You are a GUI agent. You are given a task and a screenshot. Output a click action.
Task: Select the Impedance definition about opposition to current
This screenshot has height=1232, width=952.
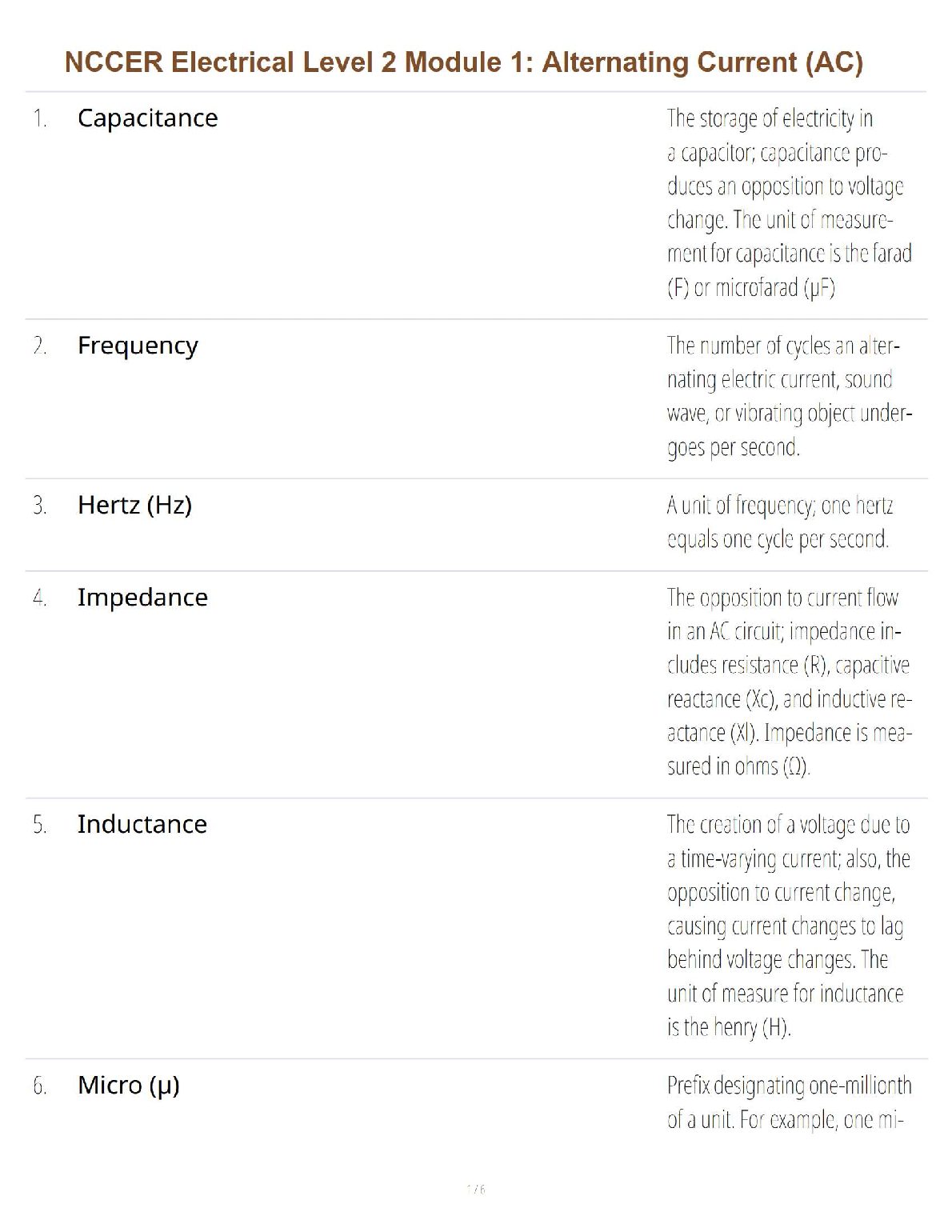click(789, 682)
